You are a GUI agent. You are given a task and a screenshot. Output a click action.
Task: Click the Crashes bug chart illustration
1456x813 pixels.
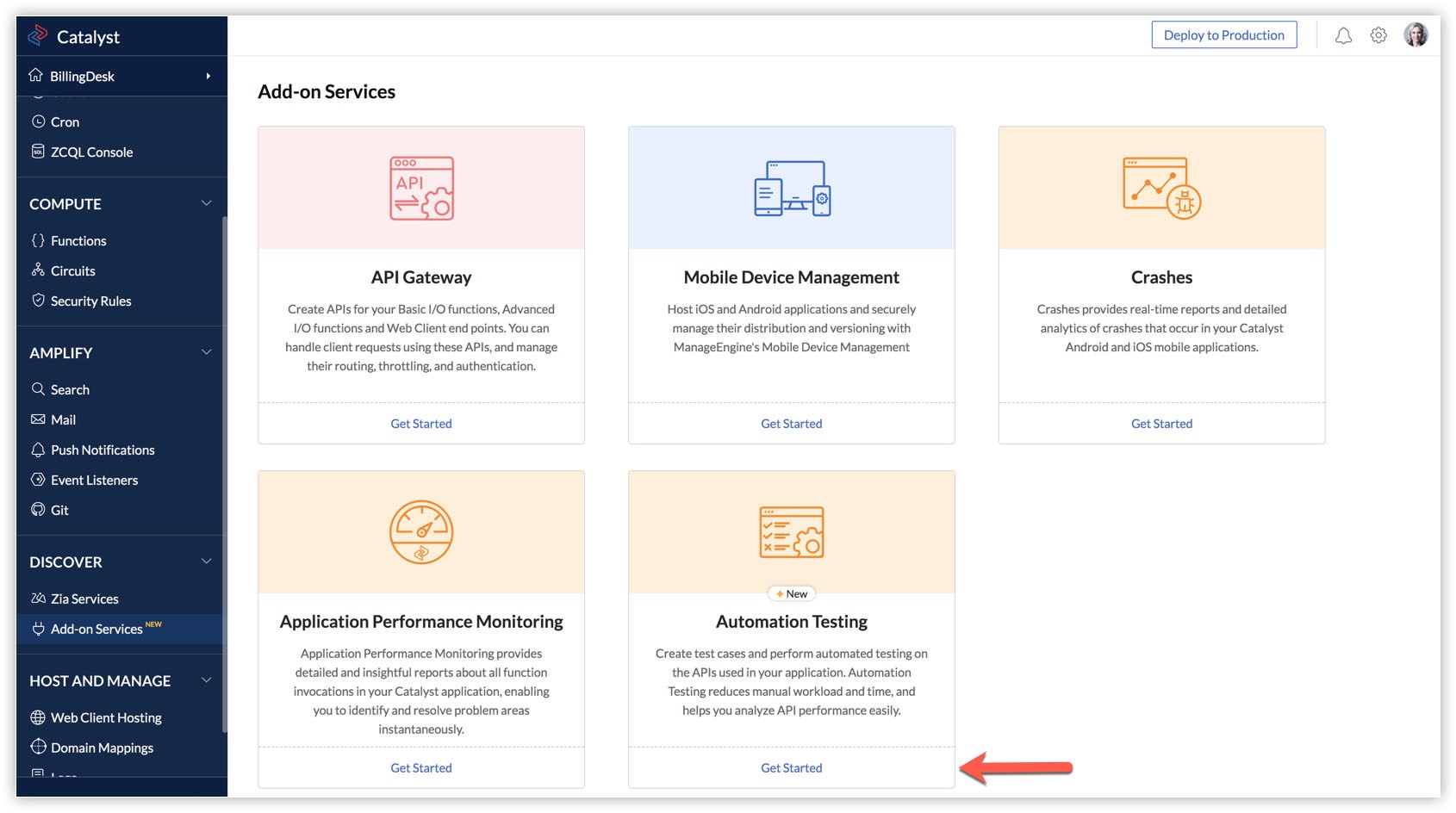1161,188
